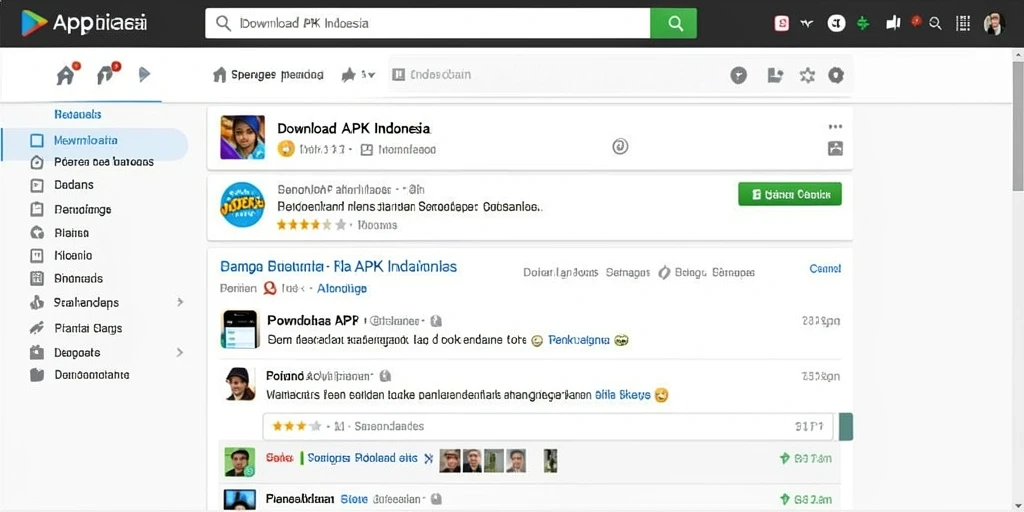Select Kloanio sidebar item
1024x512 pixels.
(61, 255)
